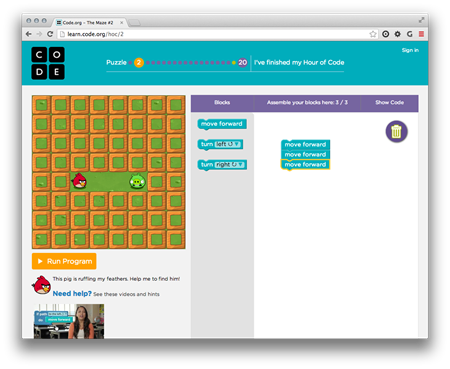Image resolution: width=450 pixels, height=369 pixels.
Task: Open a new browser tab
Action: pyautogui.click(x=134, y=23)
